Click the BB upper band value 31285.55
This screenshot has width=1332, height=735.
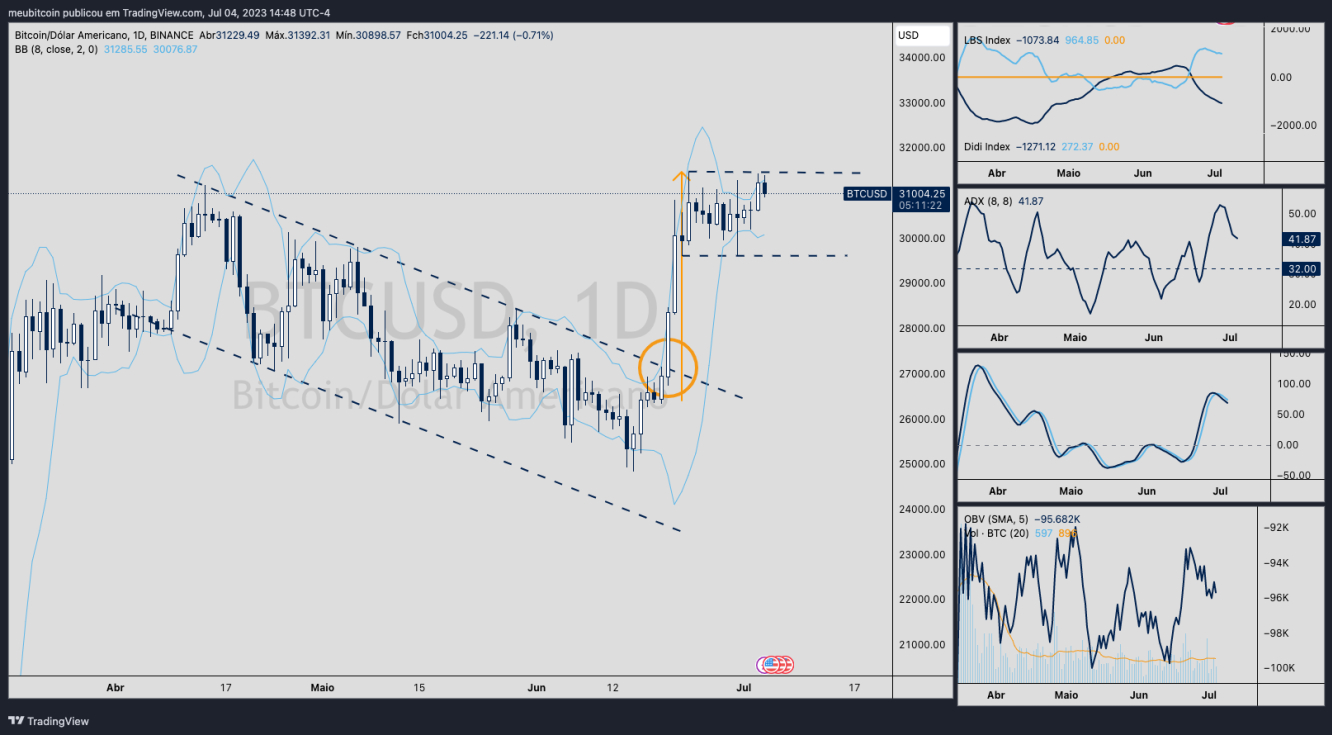coord(124,49)
